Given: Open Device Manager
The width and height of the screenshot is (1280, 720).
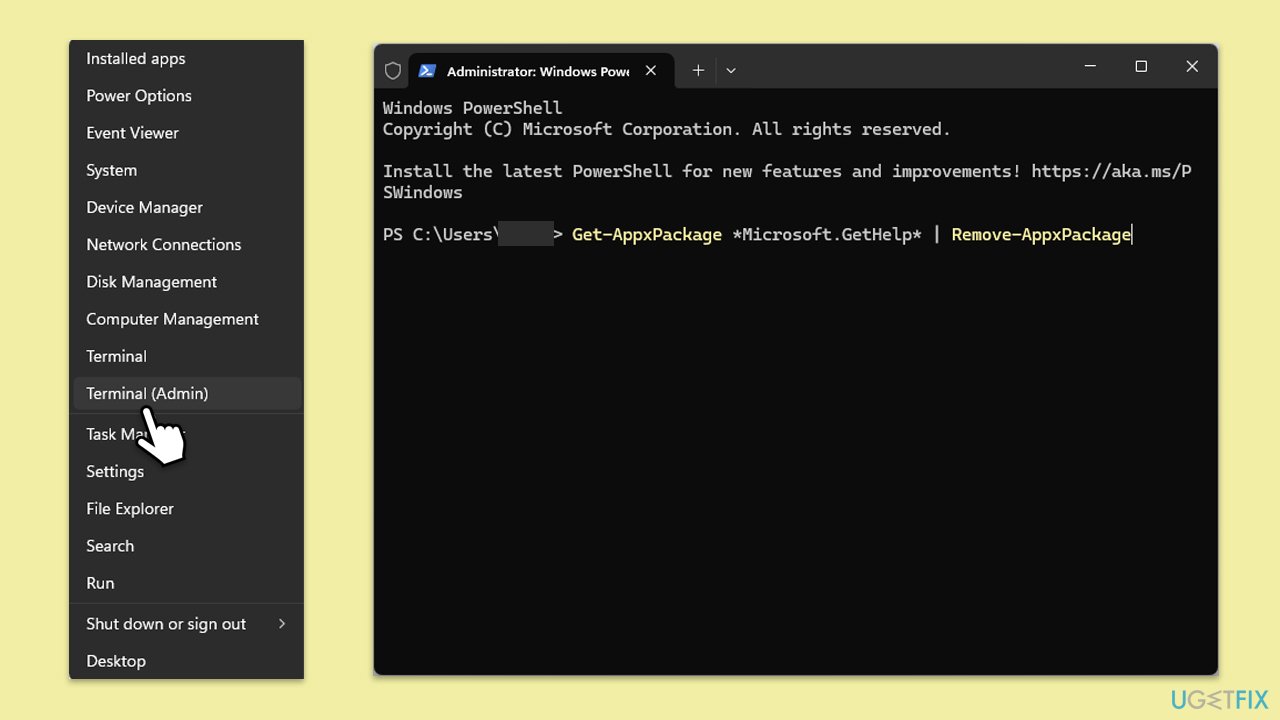Looking at the screenshot, I should click(187, 207).
